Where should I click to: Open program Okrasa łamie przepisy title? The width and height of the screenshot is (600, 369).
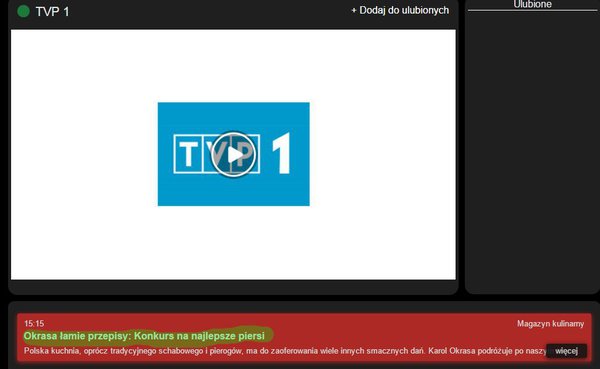pyautogui.click(x=144, y=336)
